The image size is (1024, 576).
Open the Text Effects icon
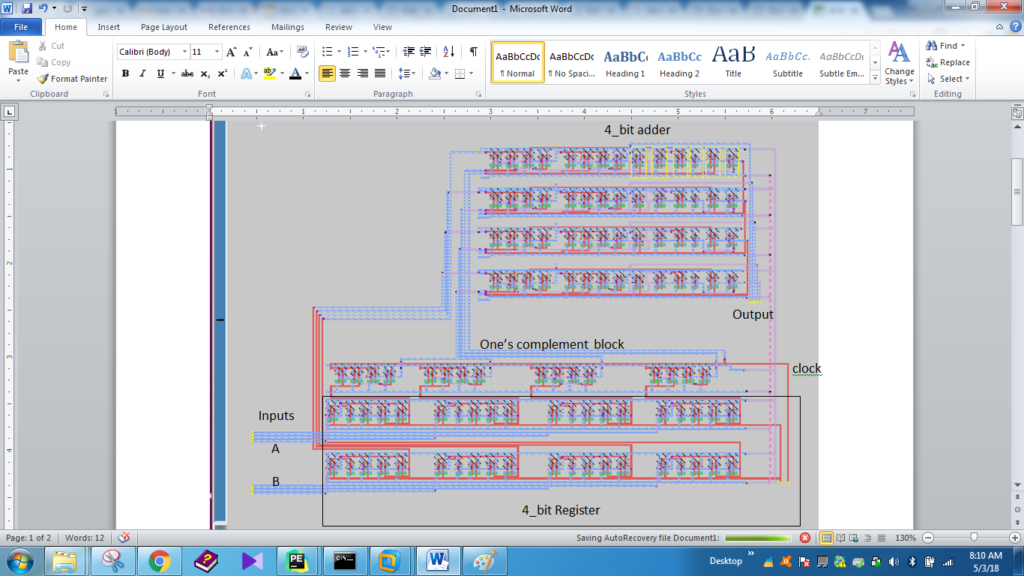tap(248, 74)
